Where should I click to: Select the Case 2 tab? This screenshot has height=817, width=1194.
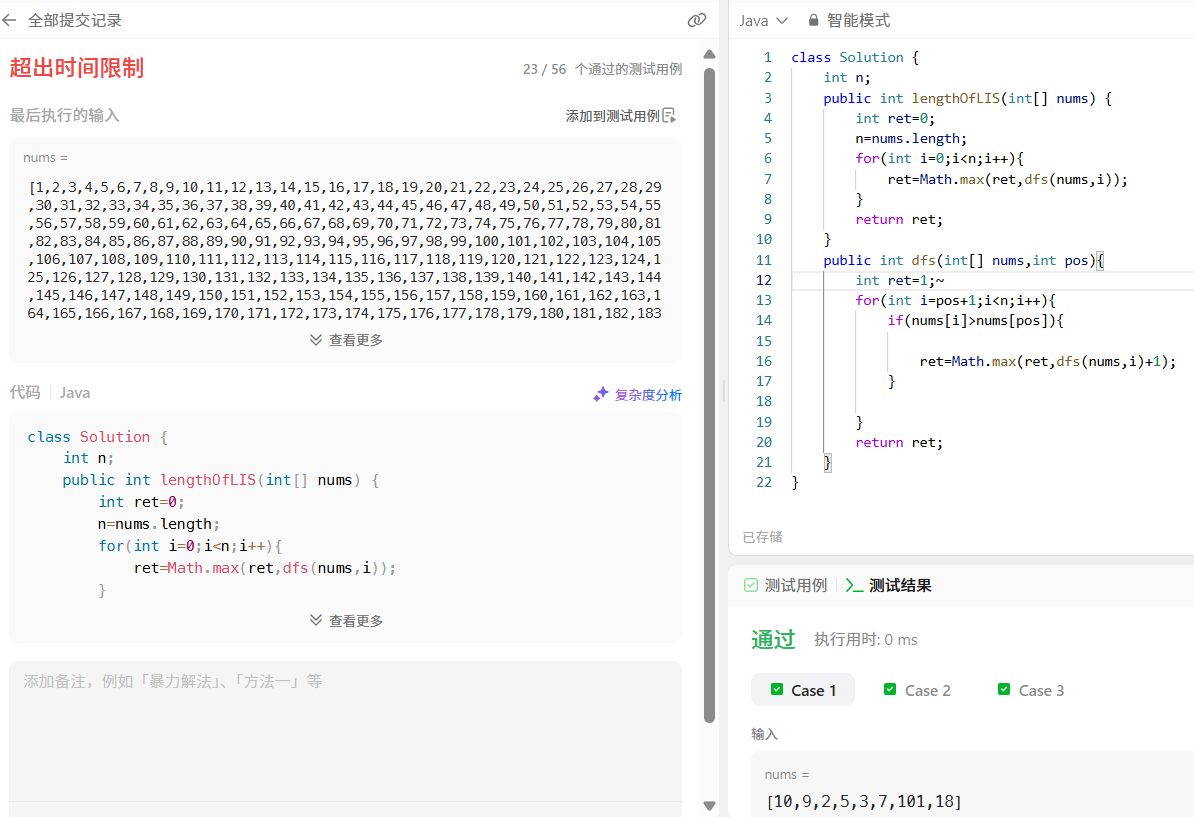[x=917, y=690]
